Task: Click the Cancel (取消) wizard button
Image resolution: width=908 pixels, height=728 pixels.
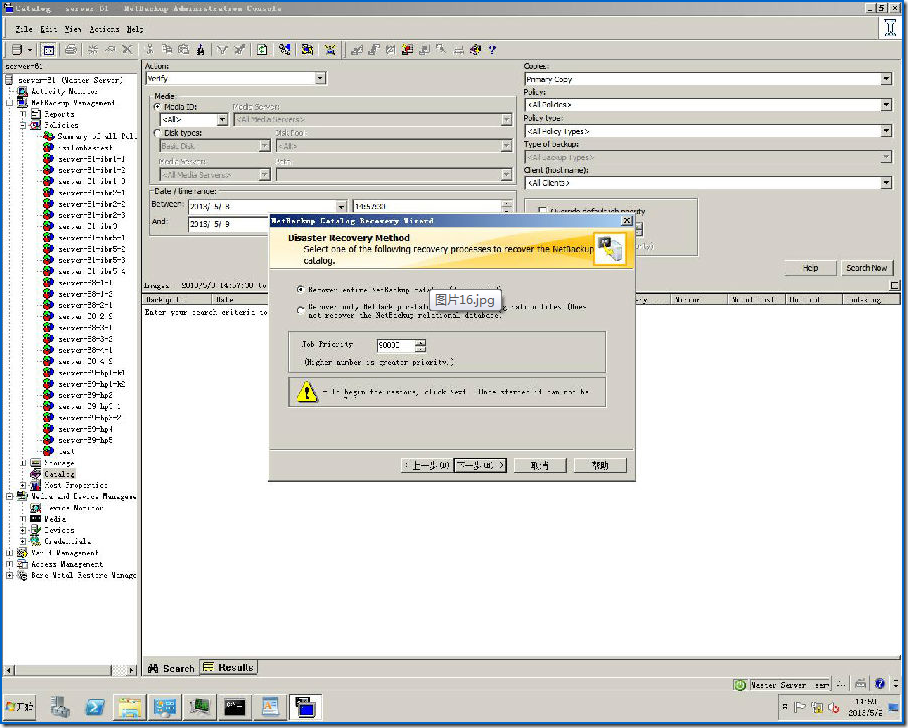Action: [x=540, y=465]
